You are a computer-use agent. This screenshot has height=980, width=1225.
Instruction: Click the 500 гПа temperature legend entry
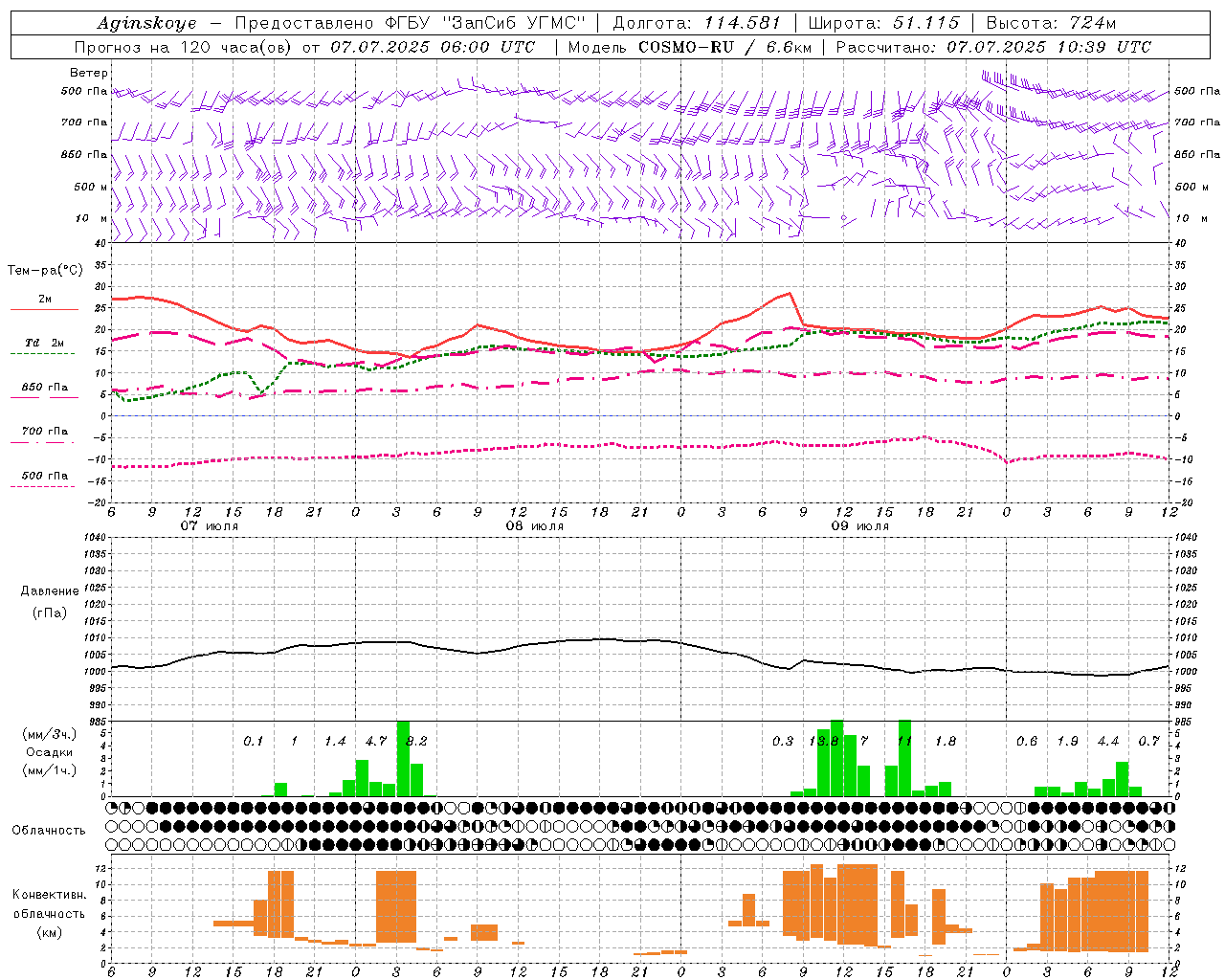click(x=45, y=476)
